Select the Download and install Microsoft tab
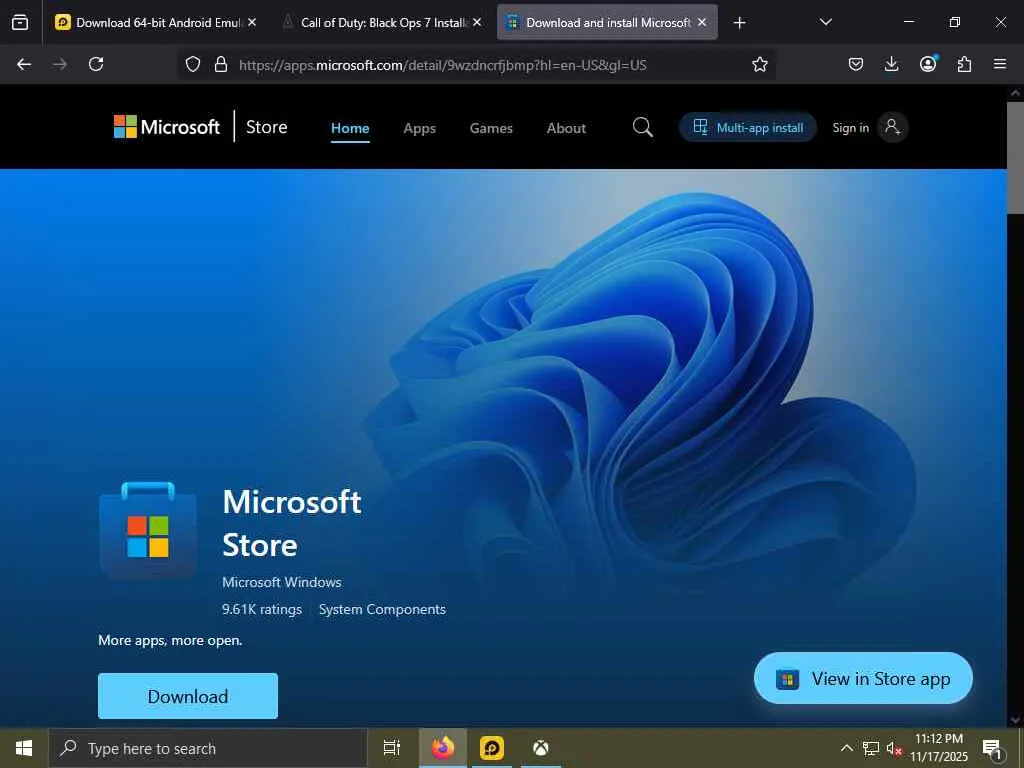The width and height of the screenshot is (1024, 768). point(607,22)
